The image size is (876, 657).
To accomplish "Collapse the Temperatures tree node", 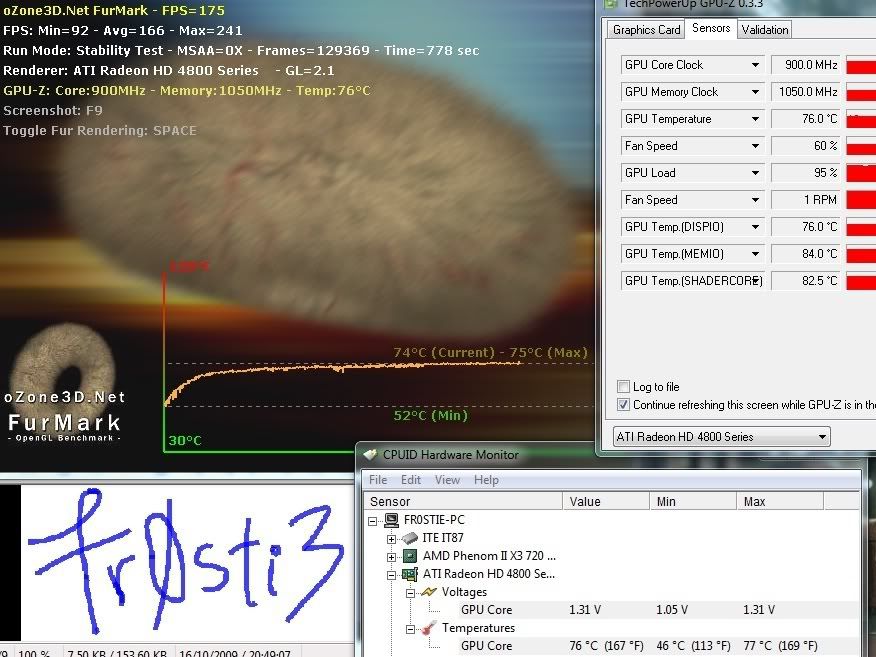I will (x=410, y=629).
